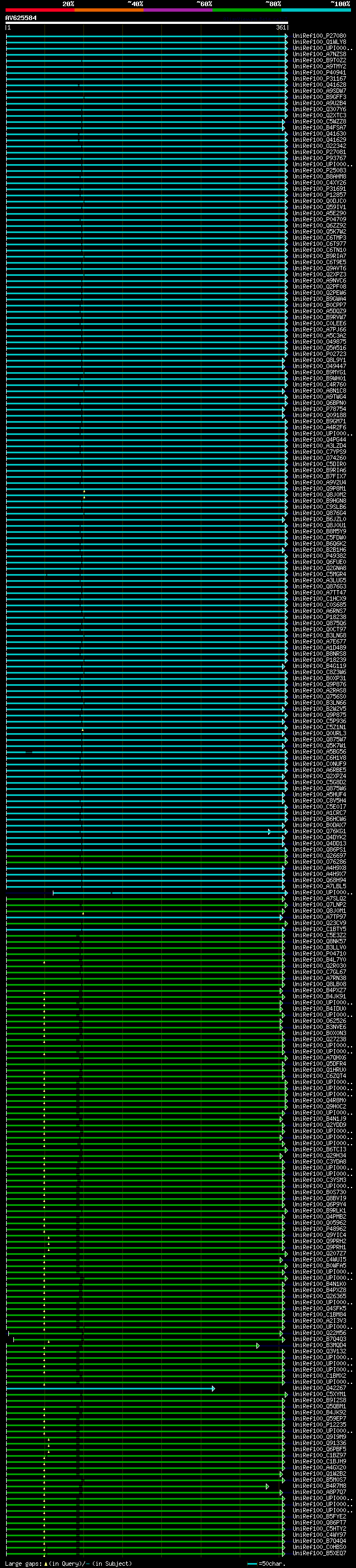
Task: Select the UniRef100_B6HCW6 row label
Action: (x=319, y=819)
